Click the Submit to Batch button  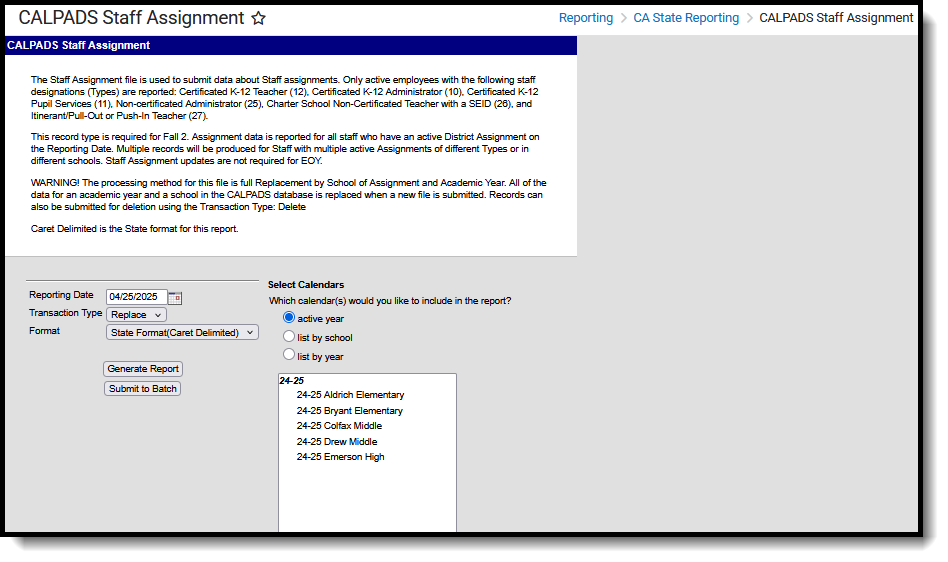click(143, 389)
